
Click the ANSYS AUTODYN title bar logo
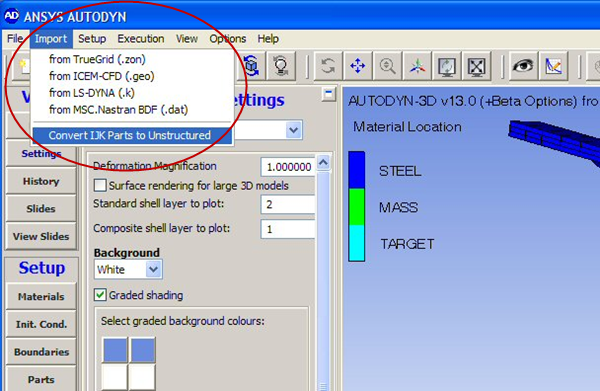(11, 16)
